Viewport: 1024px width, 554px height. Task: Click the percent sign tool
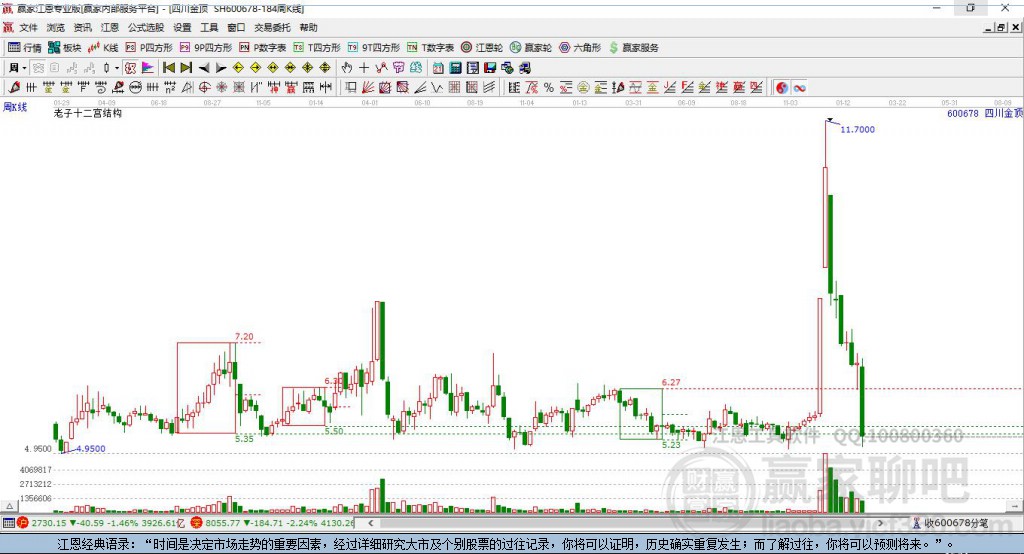[549, 88]
